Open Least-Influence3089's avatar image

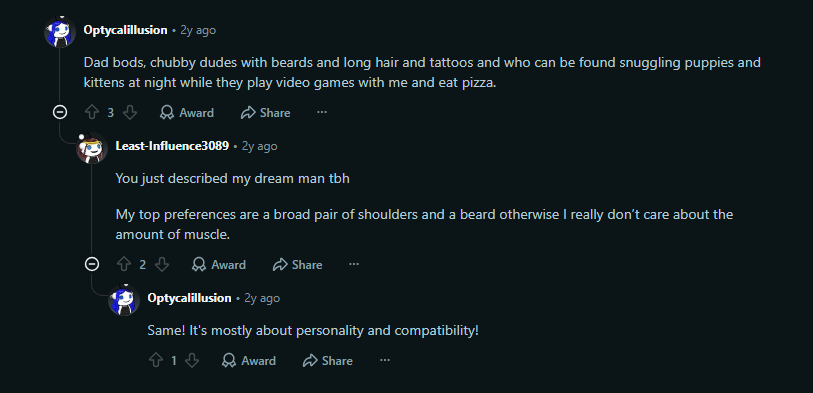(92, 148)
